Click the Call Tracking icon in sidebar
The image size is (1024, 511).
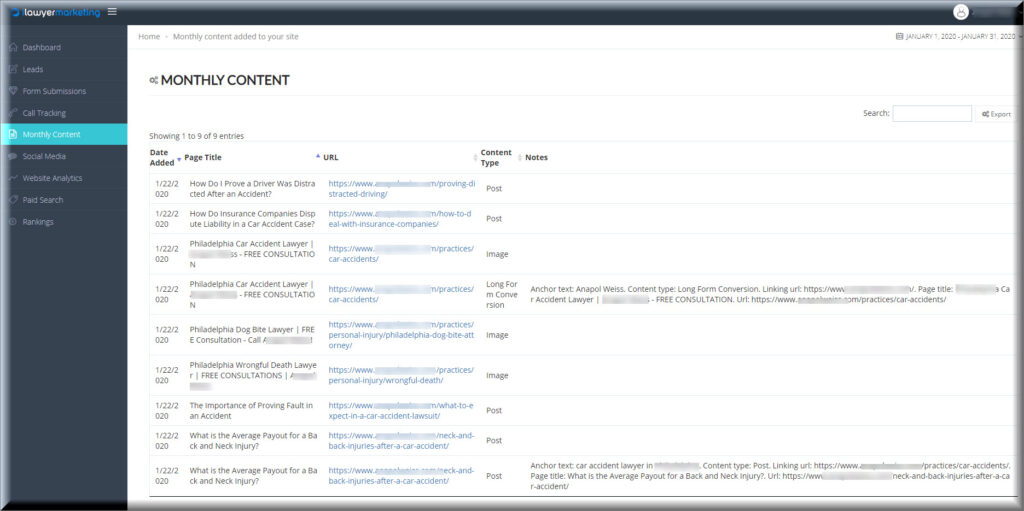13,113
